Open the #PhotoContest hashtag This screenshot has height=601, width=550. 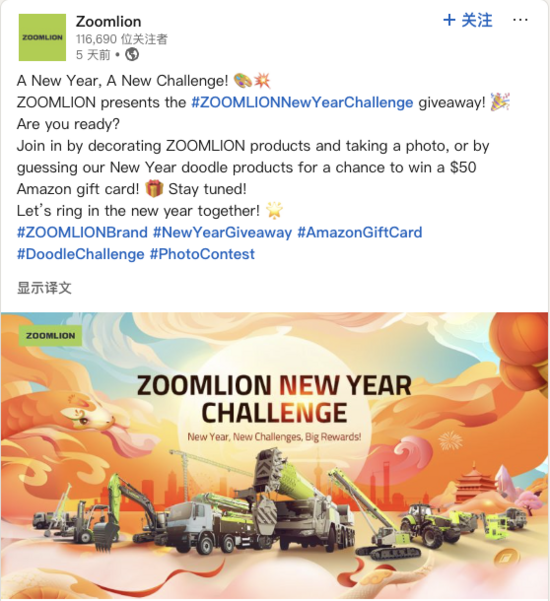pos(202,254)
